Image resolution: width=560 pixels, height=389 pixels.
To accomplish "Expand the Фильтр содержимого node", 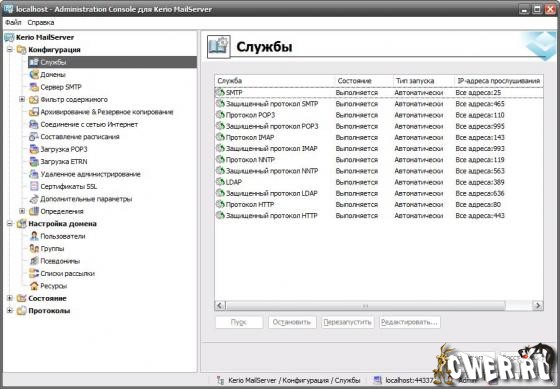I will [22, 99].
